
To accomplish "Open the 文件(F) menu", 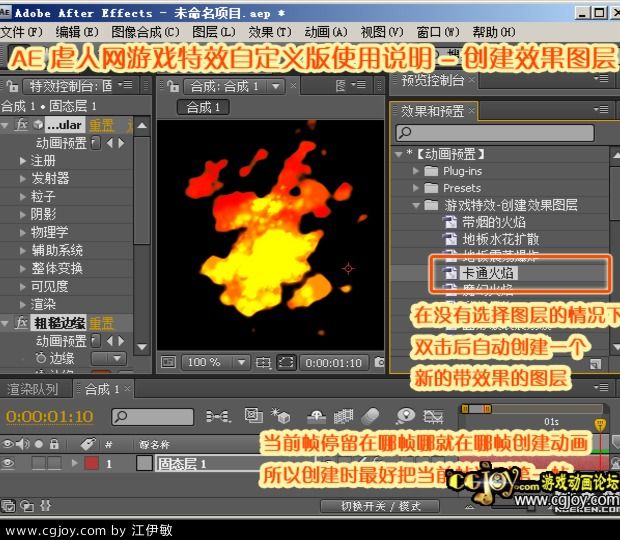I will [21, 32].
